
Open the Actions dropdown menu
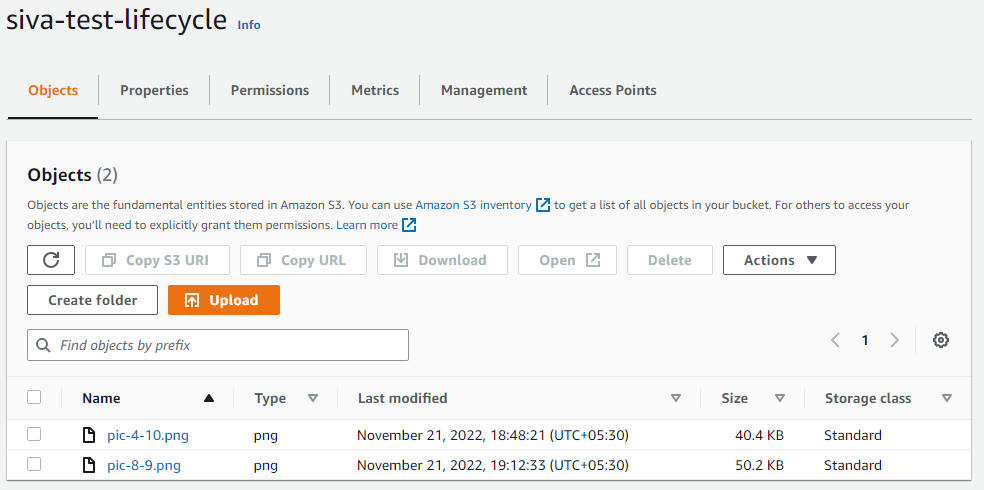779,260
